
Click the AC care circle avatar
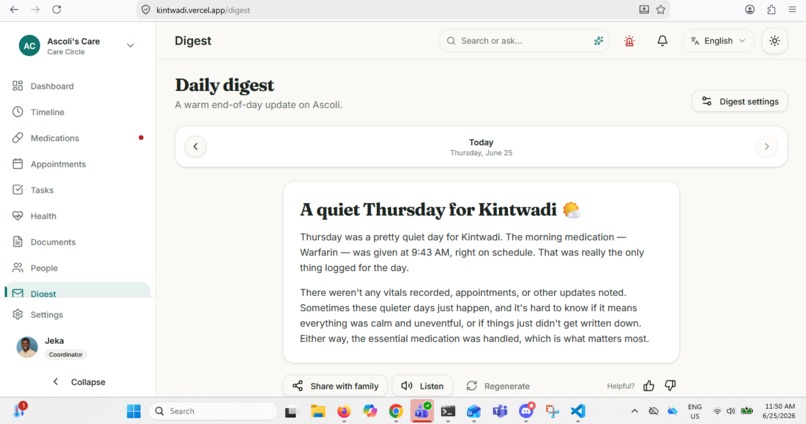click(x=29, y=46)
